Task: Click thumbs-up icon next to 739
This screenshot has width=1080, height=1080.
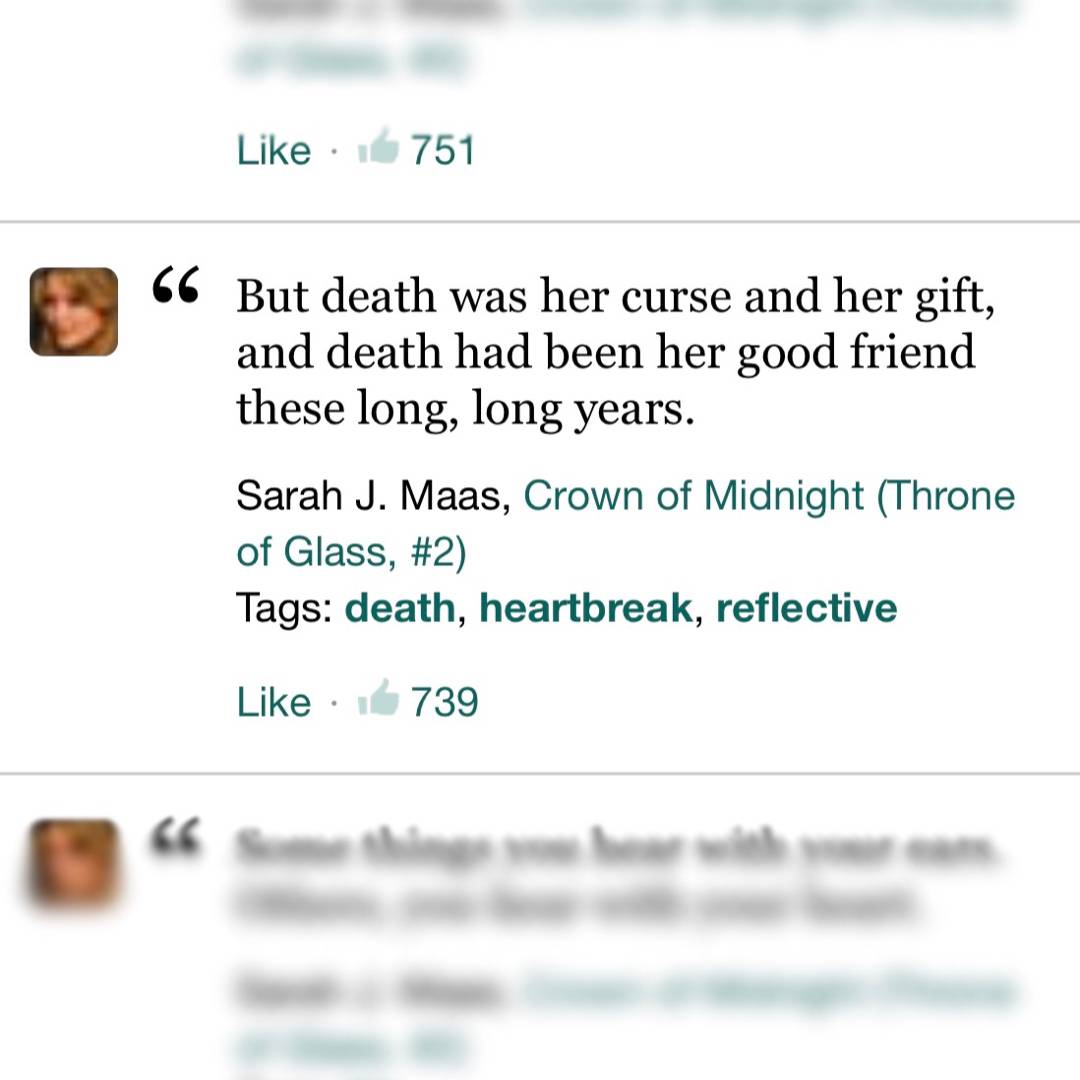Action: (x=378, y=697)
